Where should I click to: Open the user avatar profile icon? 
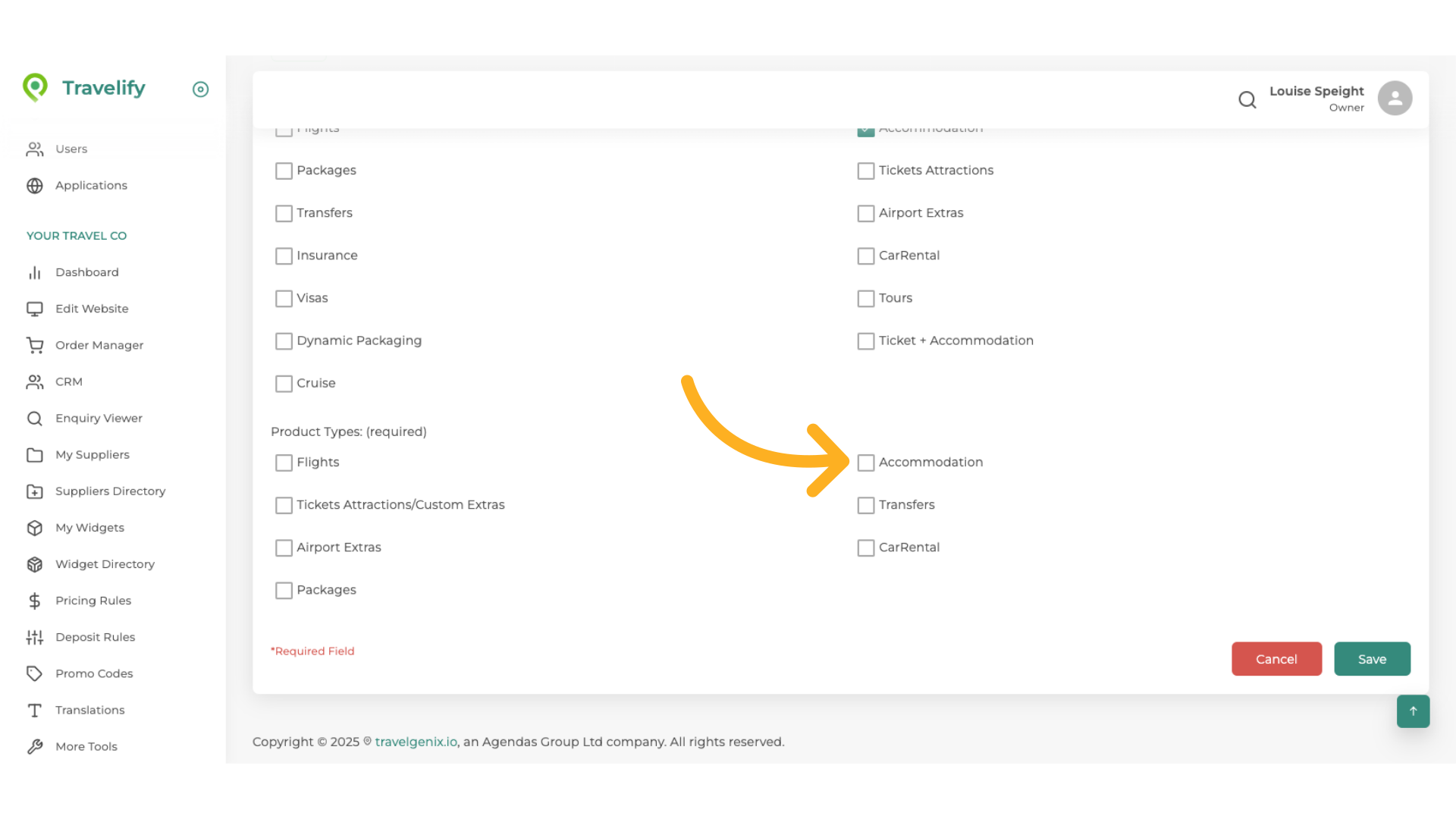pyautogui.click(x=1395, y=99)
